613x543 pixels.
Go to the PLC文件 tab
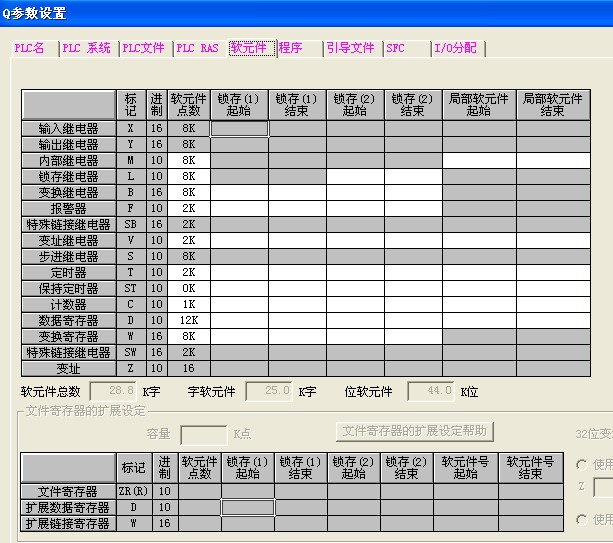[144, 48]
